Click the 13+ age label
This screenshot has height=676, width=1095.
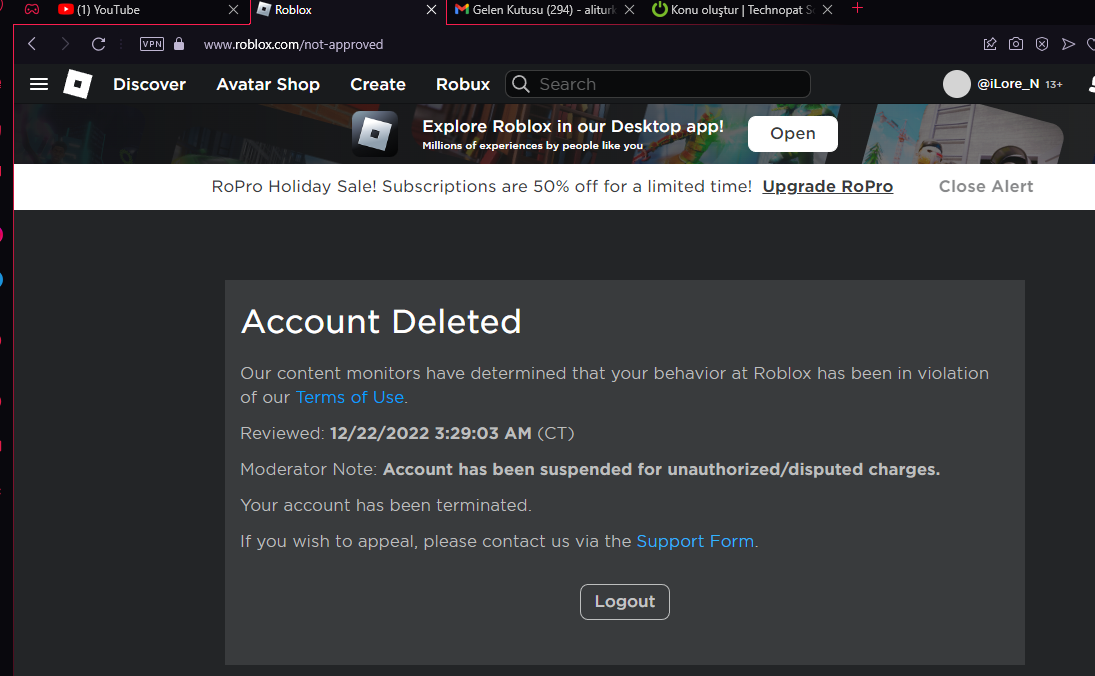point(1054,84)
